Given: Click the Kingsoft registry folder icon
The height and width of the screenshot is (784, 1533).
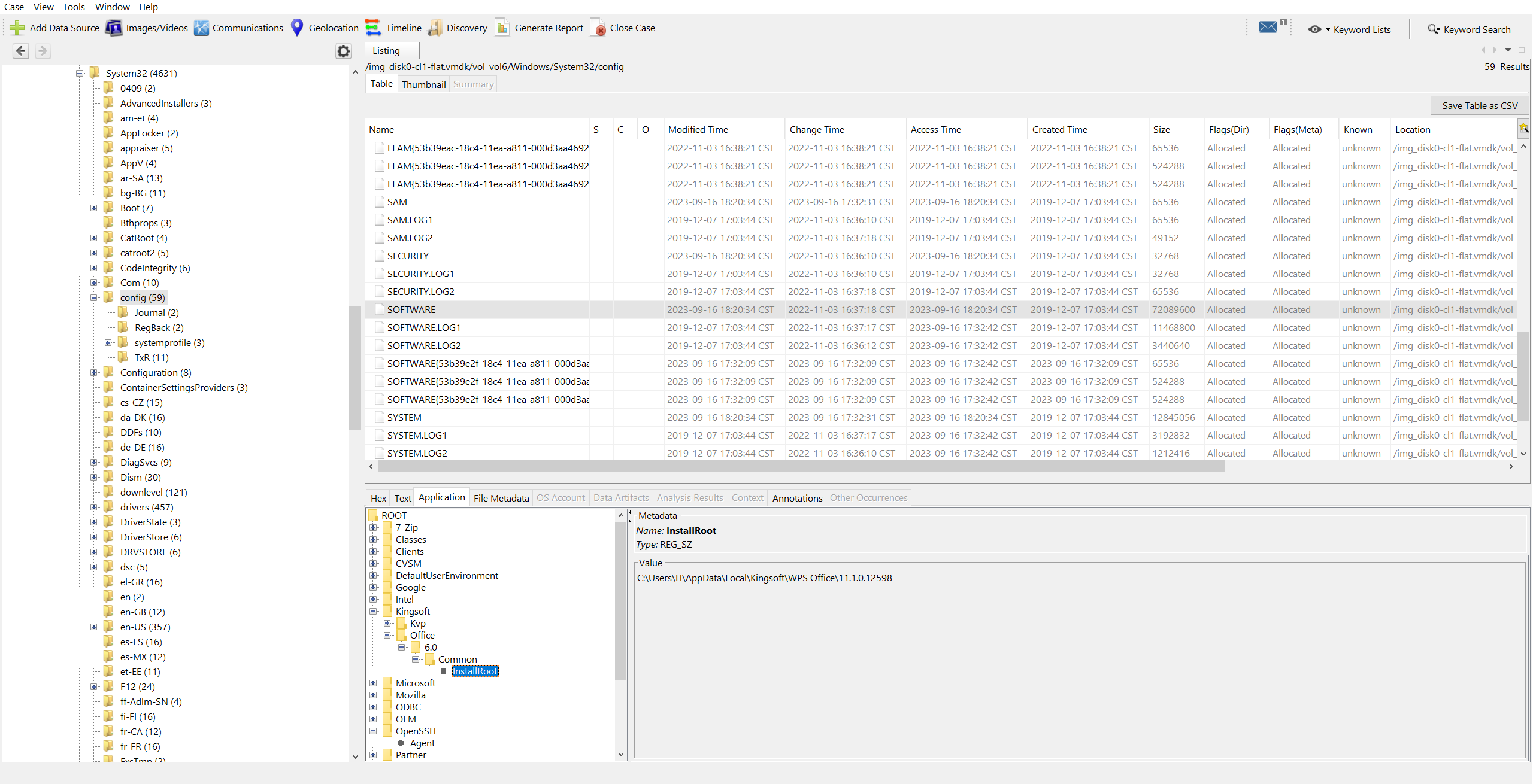Looking at the screenshot, I should coord(387,611).
